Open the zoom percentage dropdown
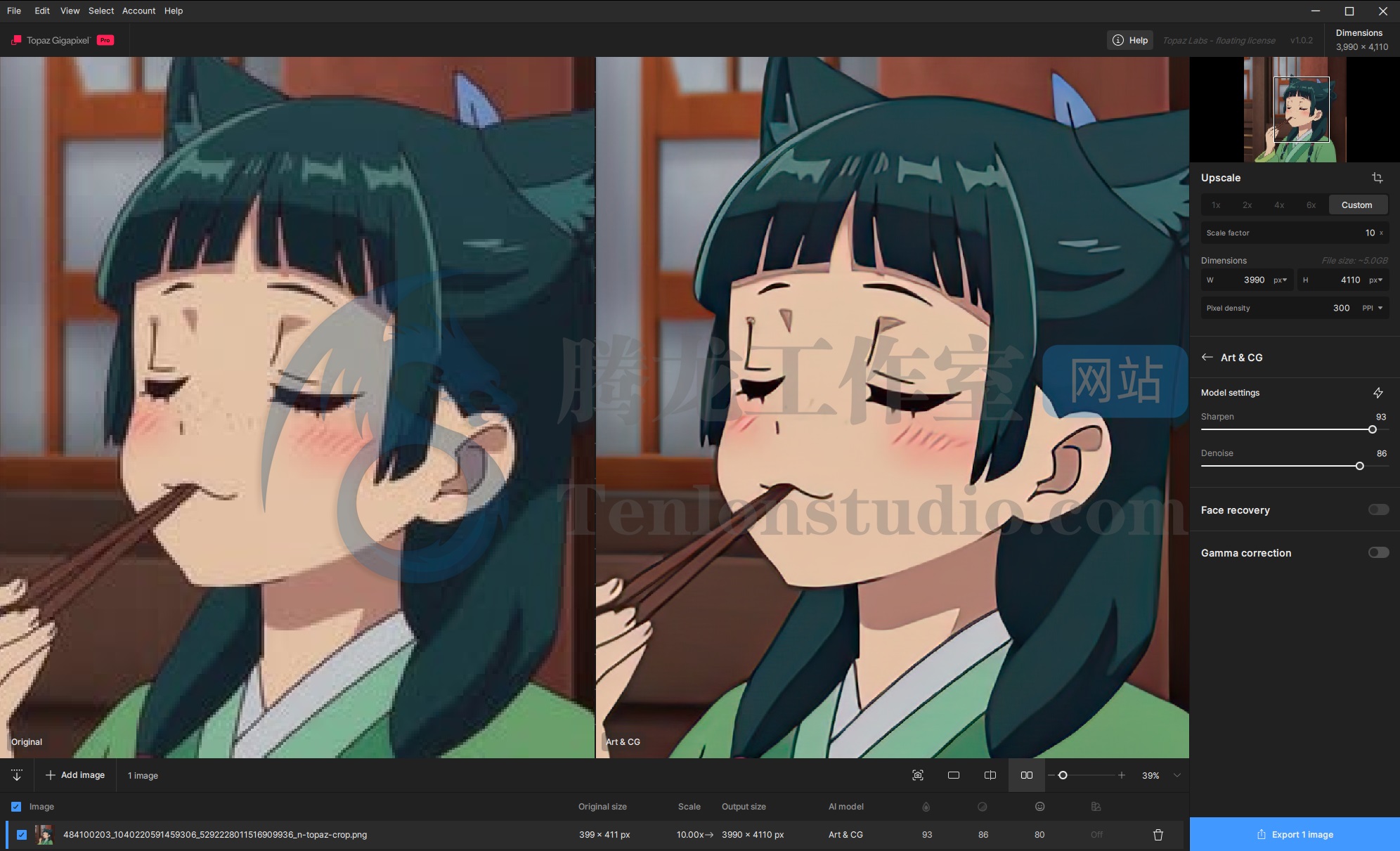 pyautogui.click(x=1177, y=775)
